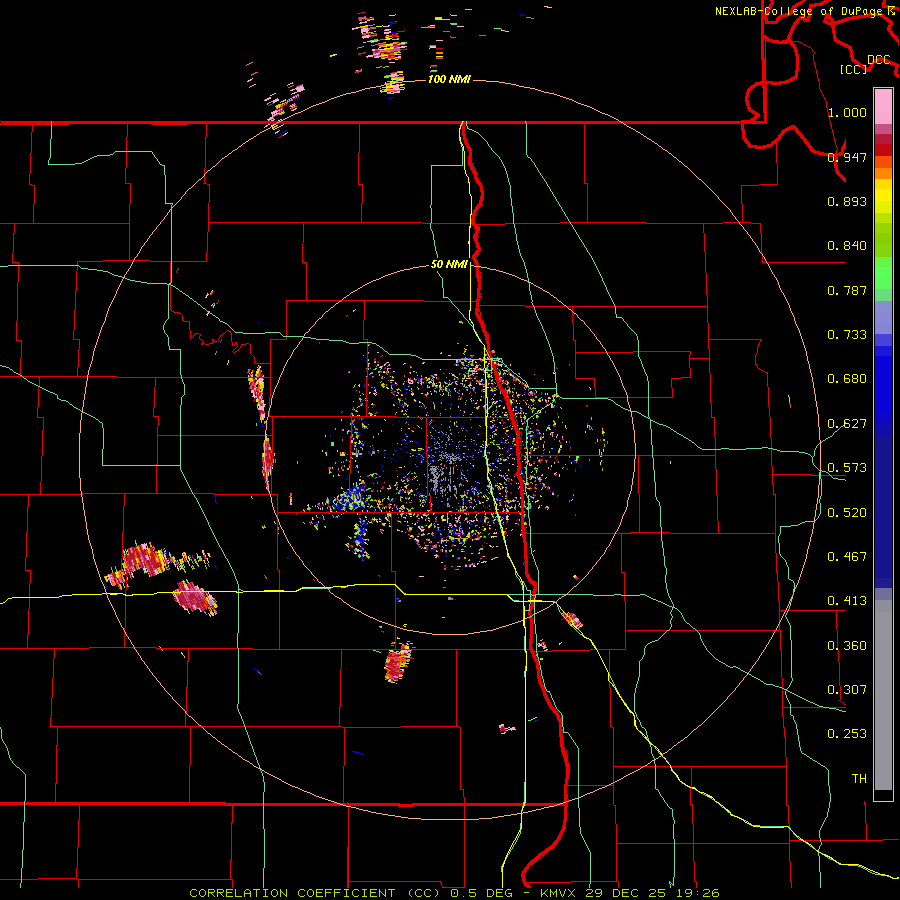Click the 50 NMI range ring label
The height and width of the screenshot is (900, 900).
pos(449,265)
